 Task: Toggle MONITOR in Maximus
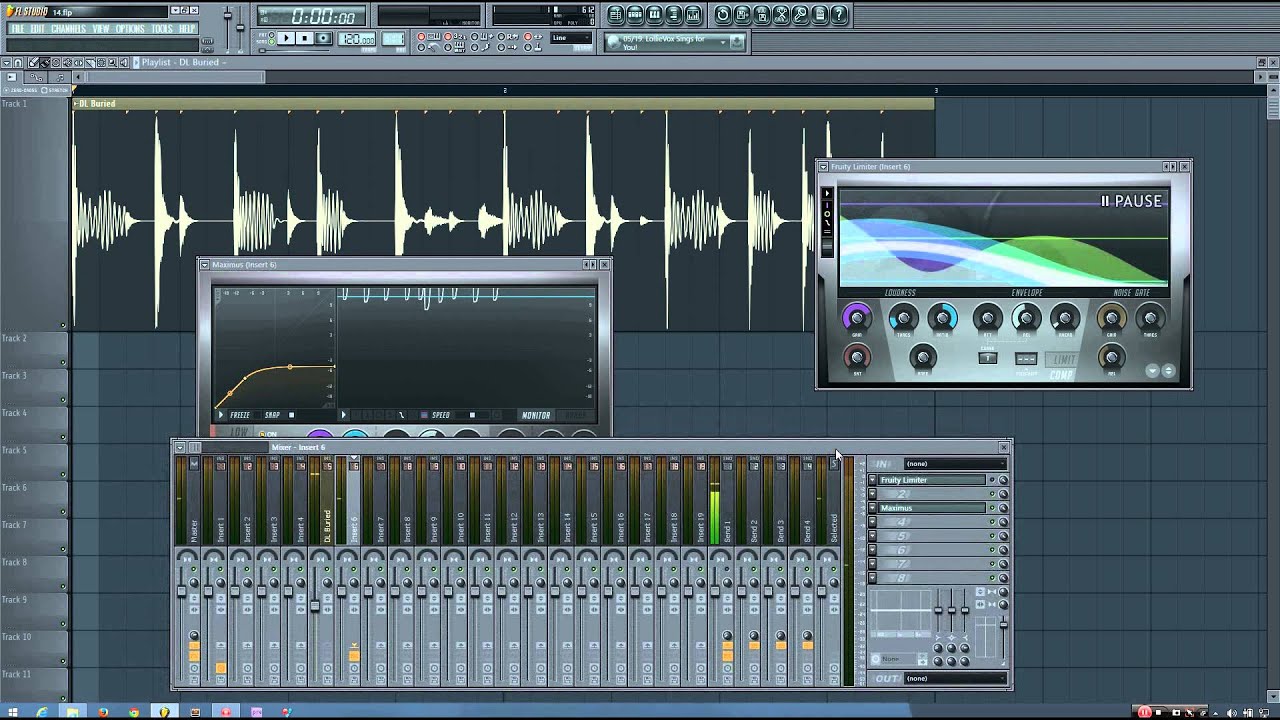click(536, 415)
